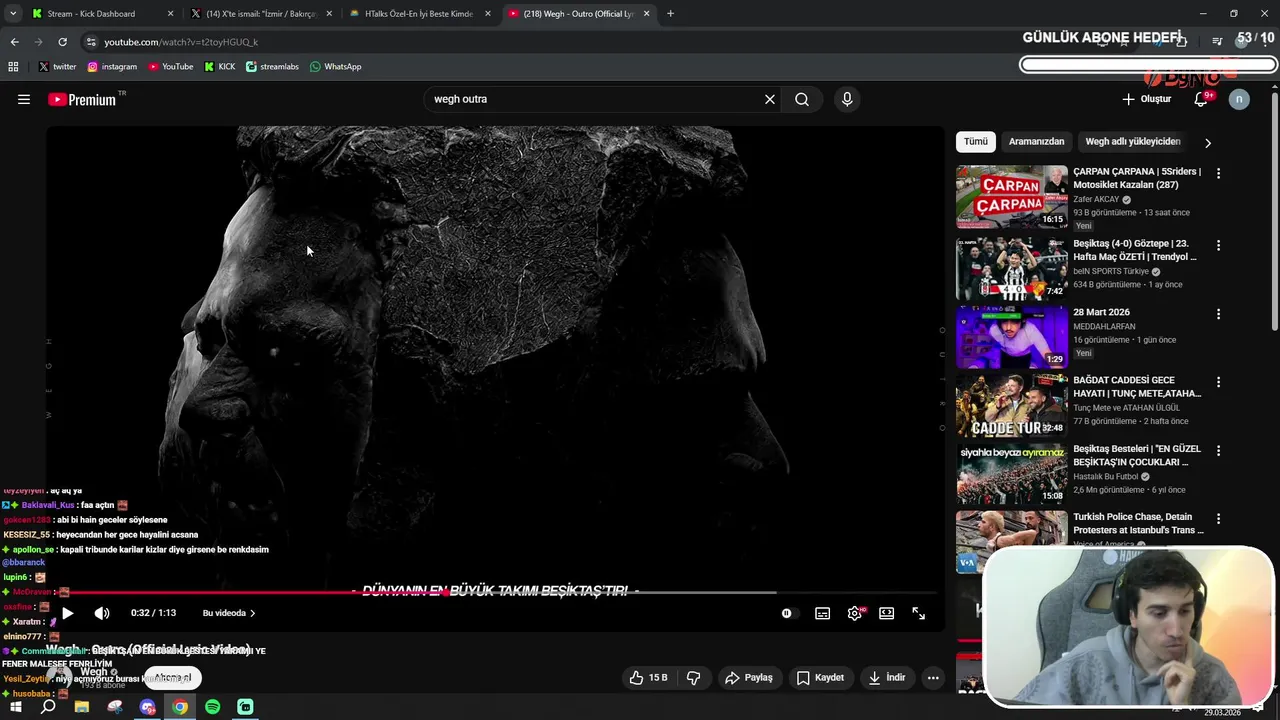Open twitter bookmark

click(x=57, y=67)
